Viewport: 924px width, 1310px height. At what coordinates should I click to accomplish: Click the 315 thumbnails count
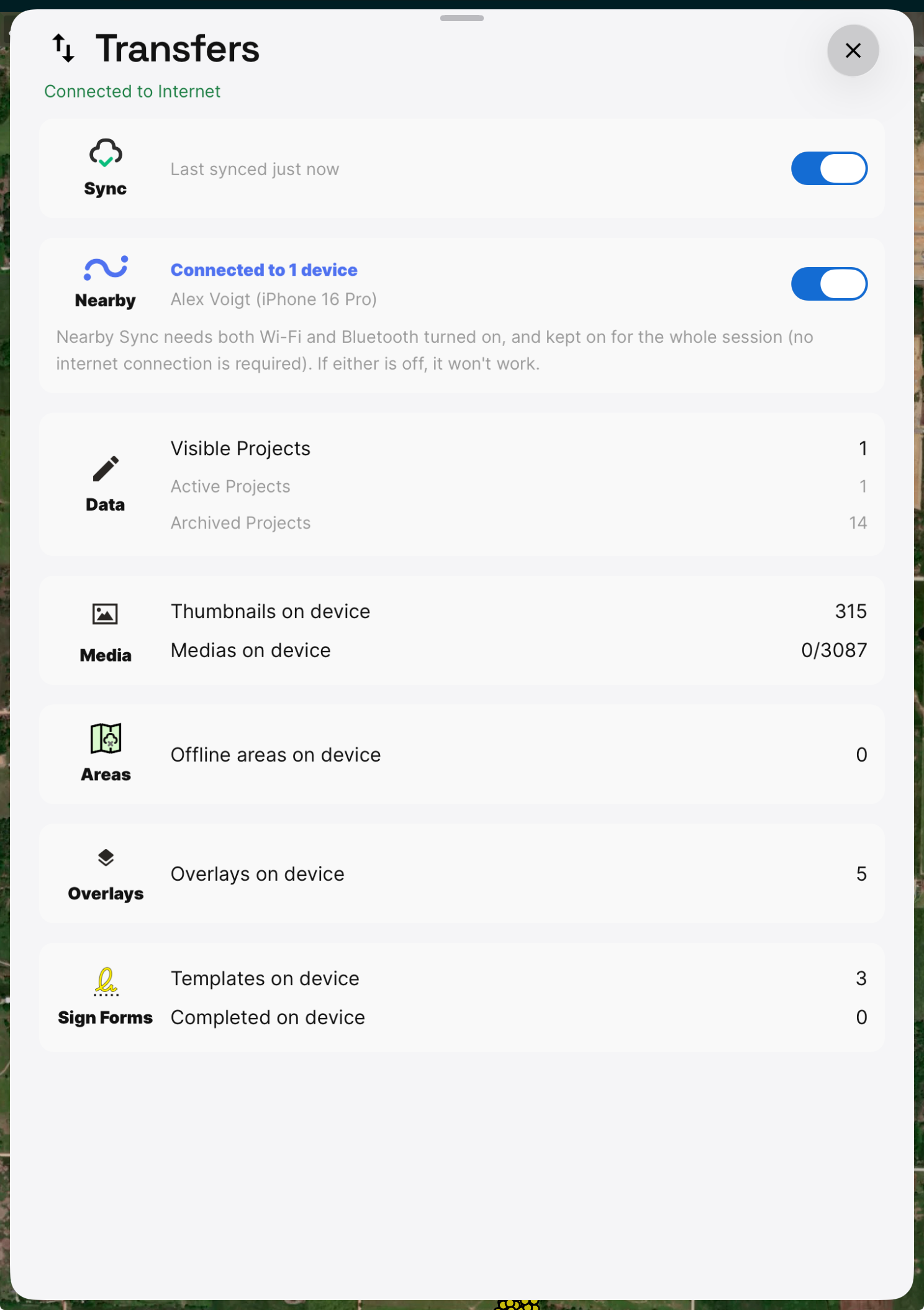pos(851,611)
